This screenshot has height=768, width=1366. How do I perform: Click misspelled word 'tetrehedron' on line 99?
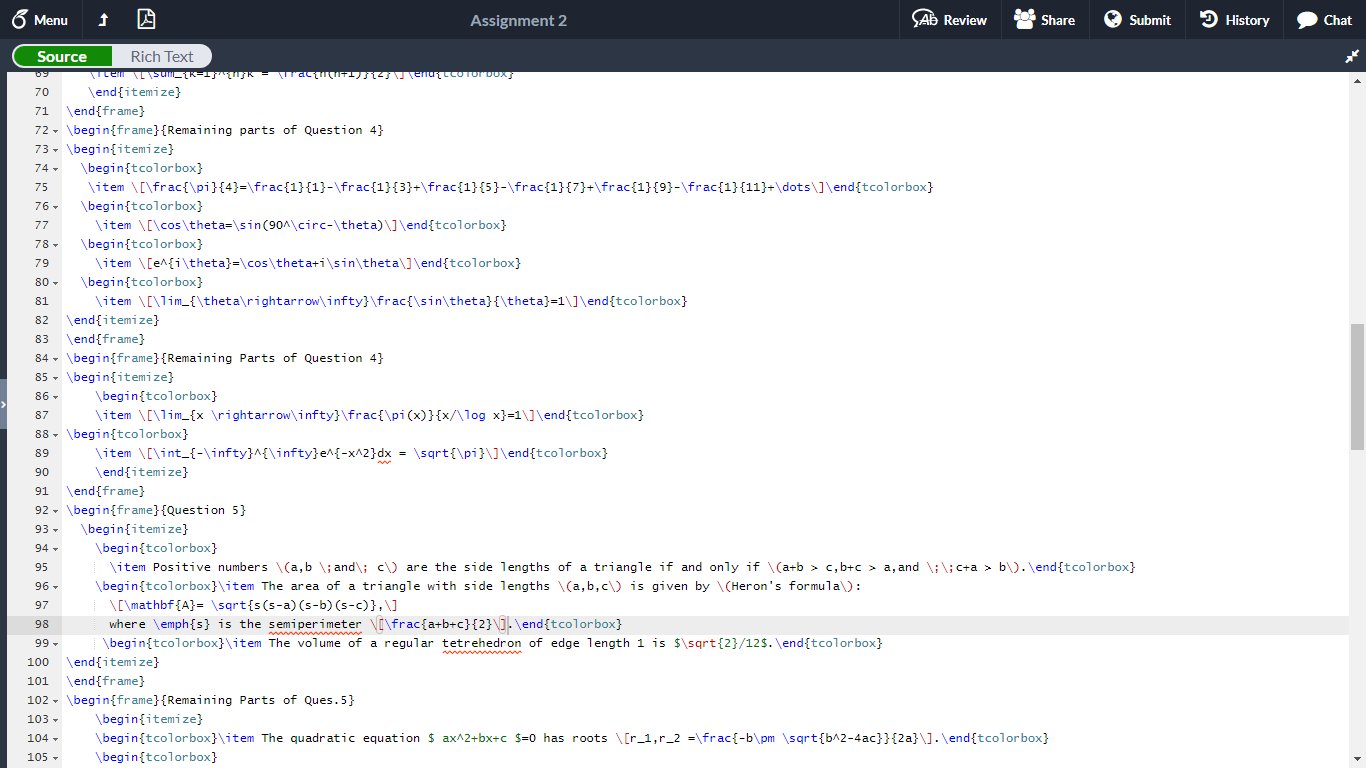pos(482,643)
